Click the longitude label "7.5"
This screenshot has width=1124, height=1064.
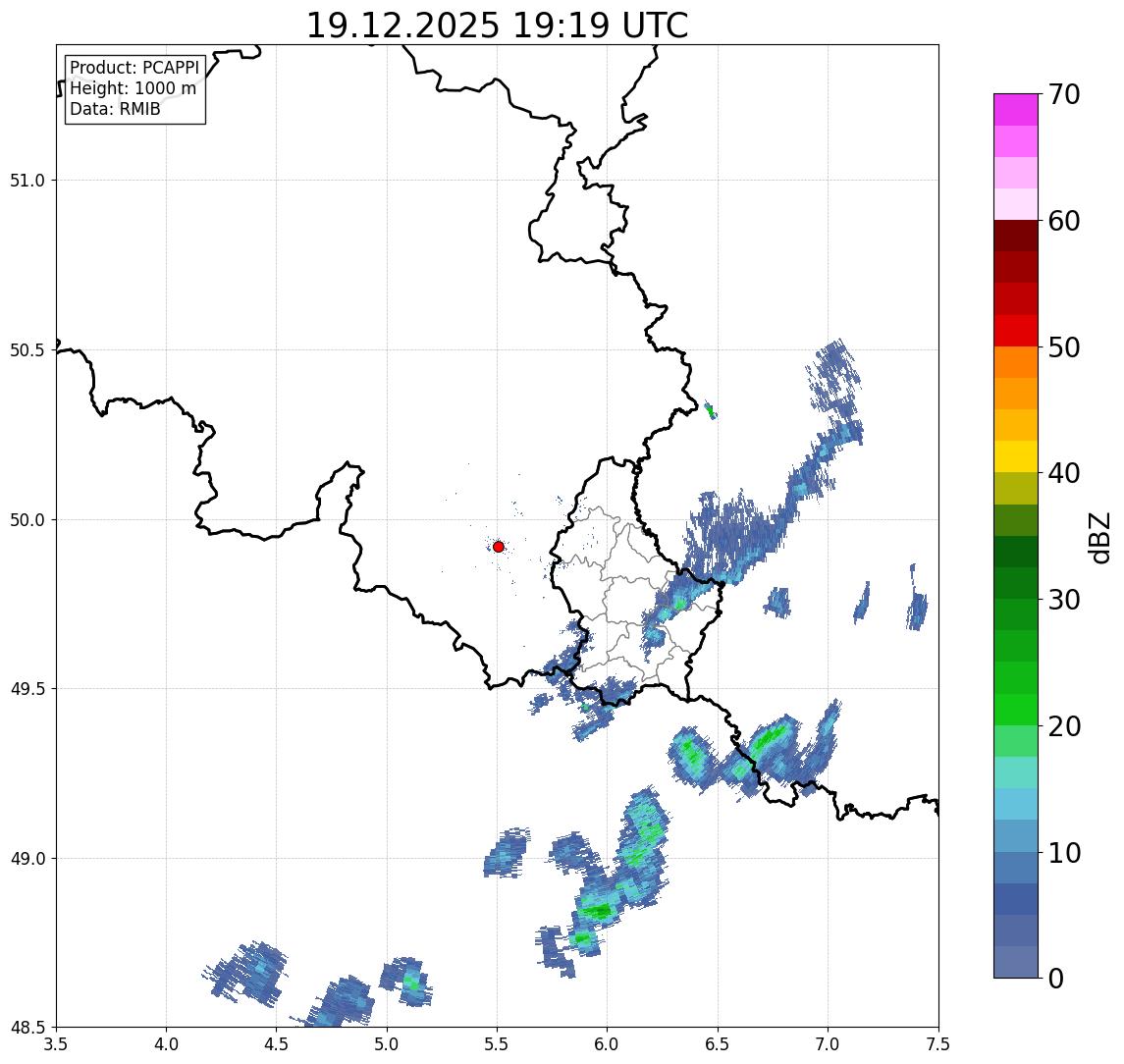pyautogui.click(x=938, y=1043)
